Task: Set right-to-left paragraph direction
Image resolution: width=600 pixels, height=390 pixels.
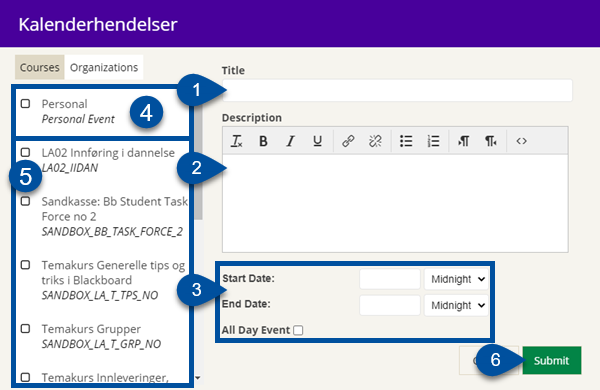Action: 491,141
